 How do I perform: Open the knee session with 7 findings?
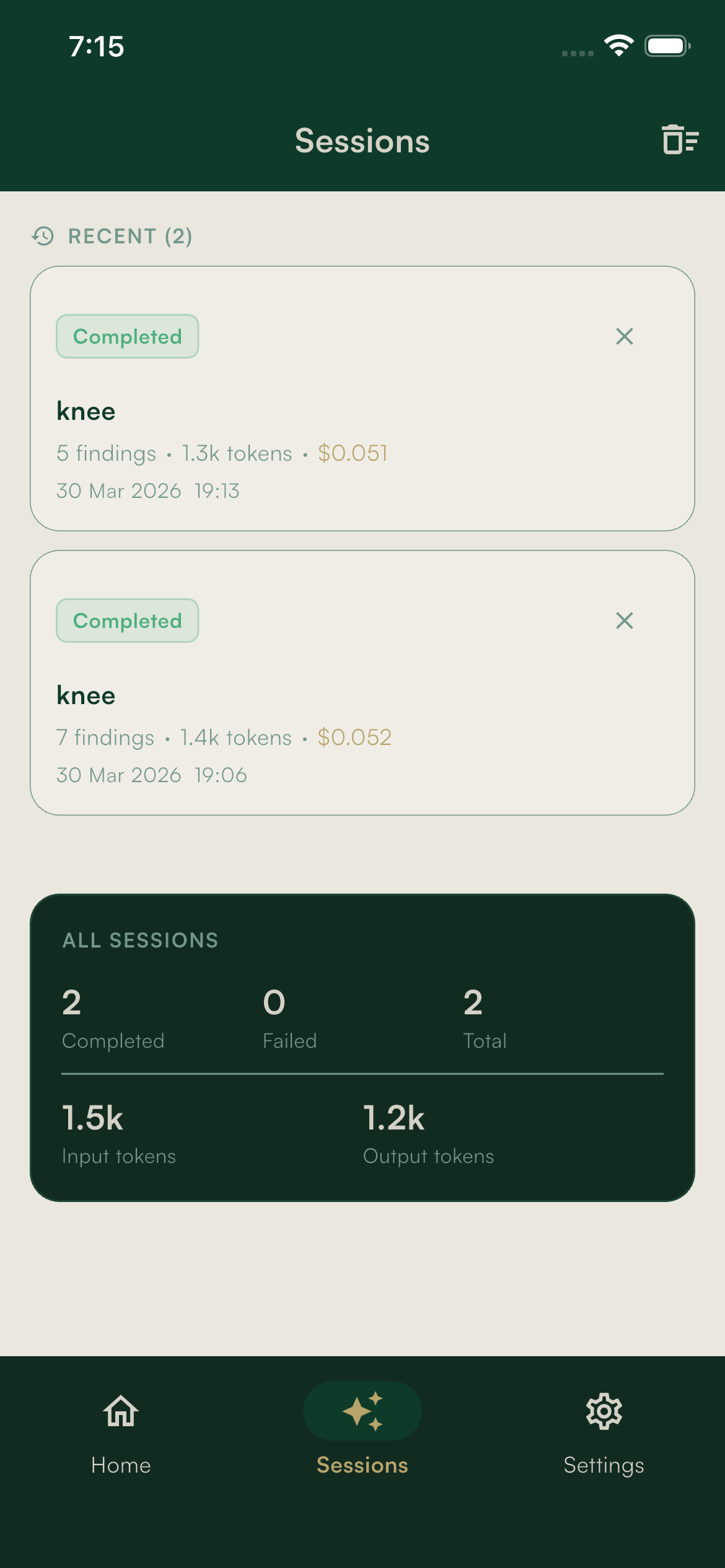pyautogui.click(x=362, y=696)
